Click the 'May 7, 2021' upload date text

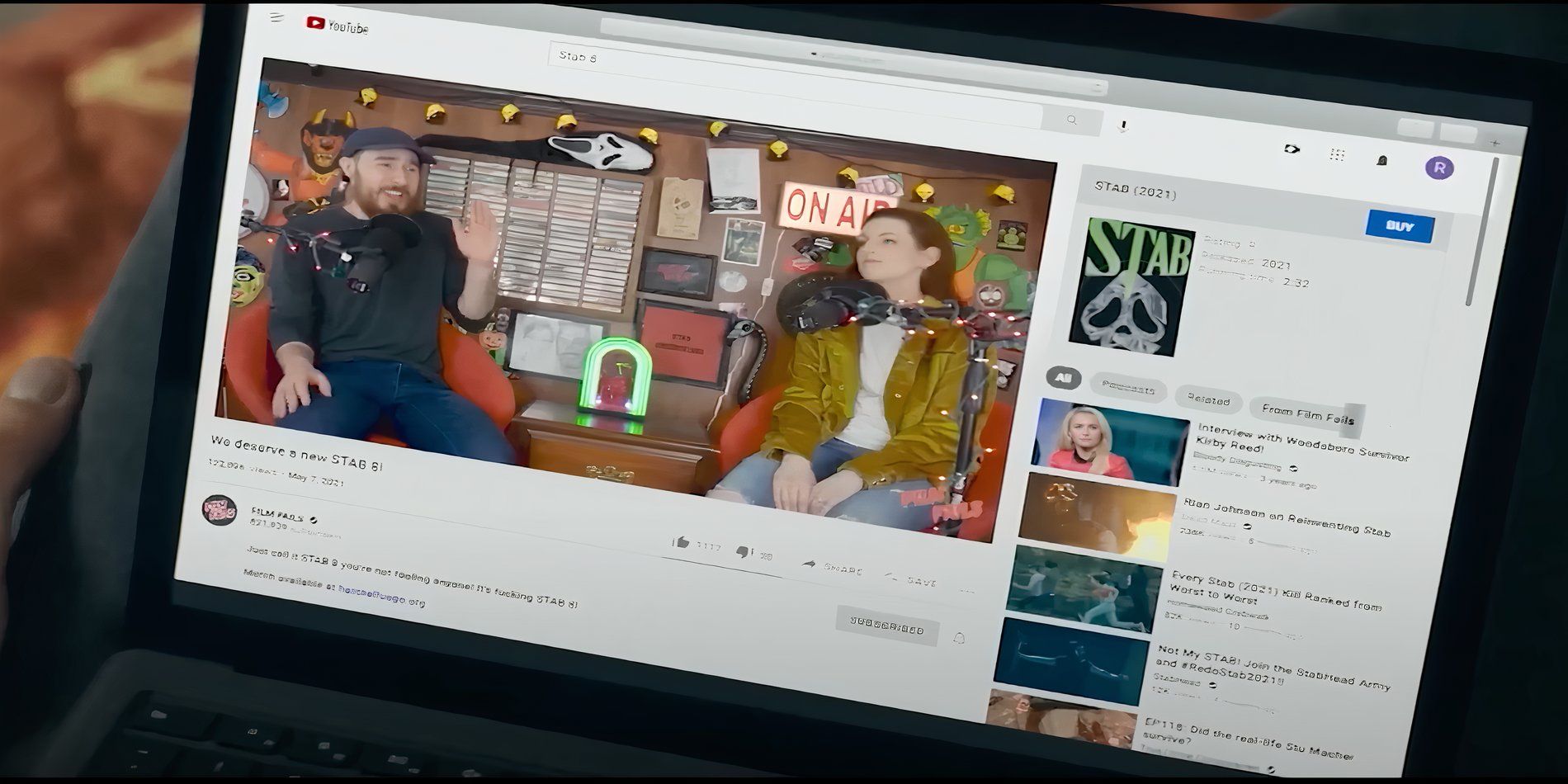pyautogui.click(x=315, y=479)
